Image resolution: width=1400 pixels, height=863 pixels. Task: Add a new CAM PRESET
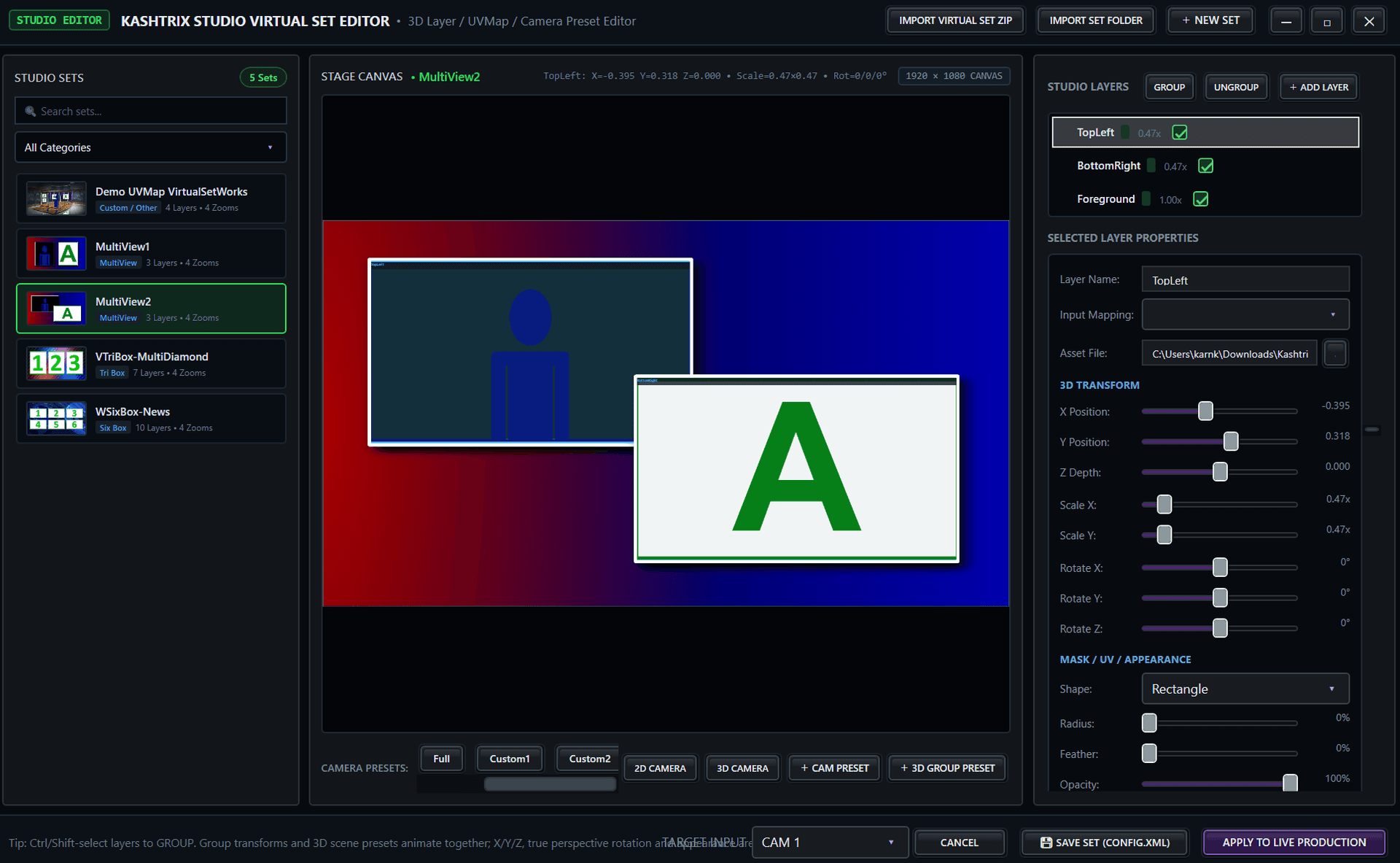(x=835, y=768)
